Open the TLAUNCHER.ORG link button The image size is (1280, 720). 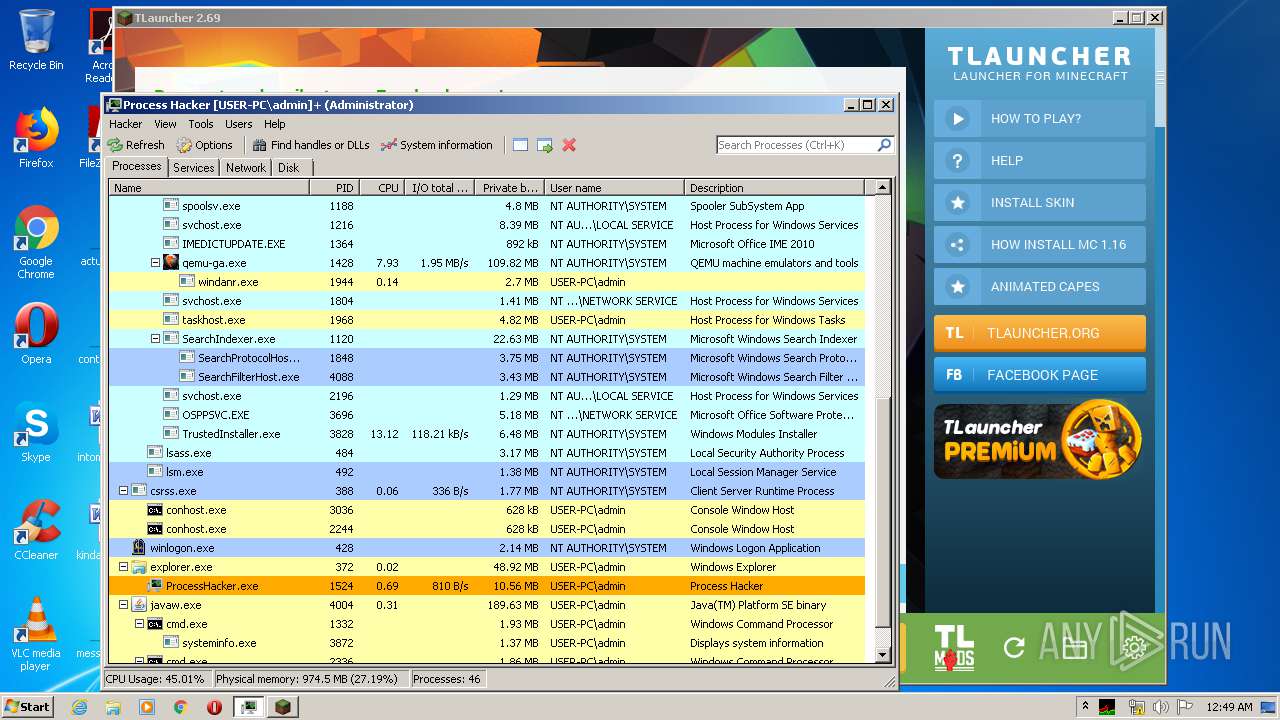(1040, 333)
